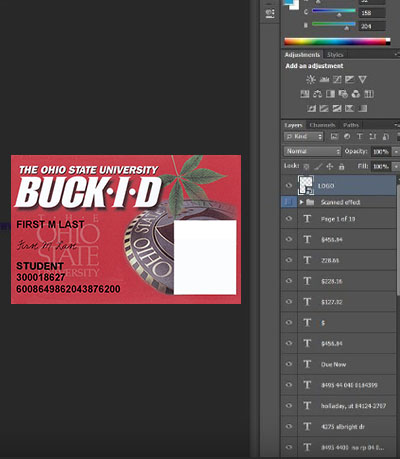Click the folder icon of Scanned effect group
This screenshot has height=459, width=400.
pyautogui.click(x=310, y=202)
